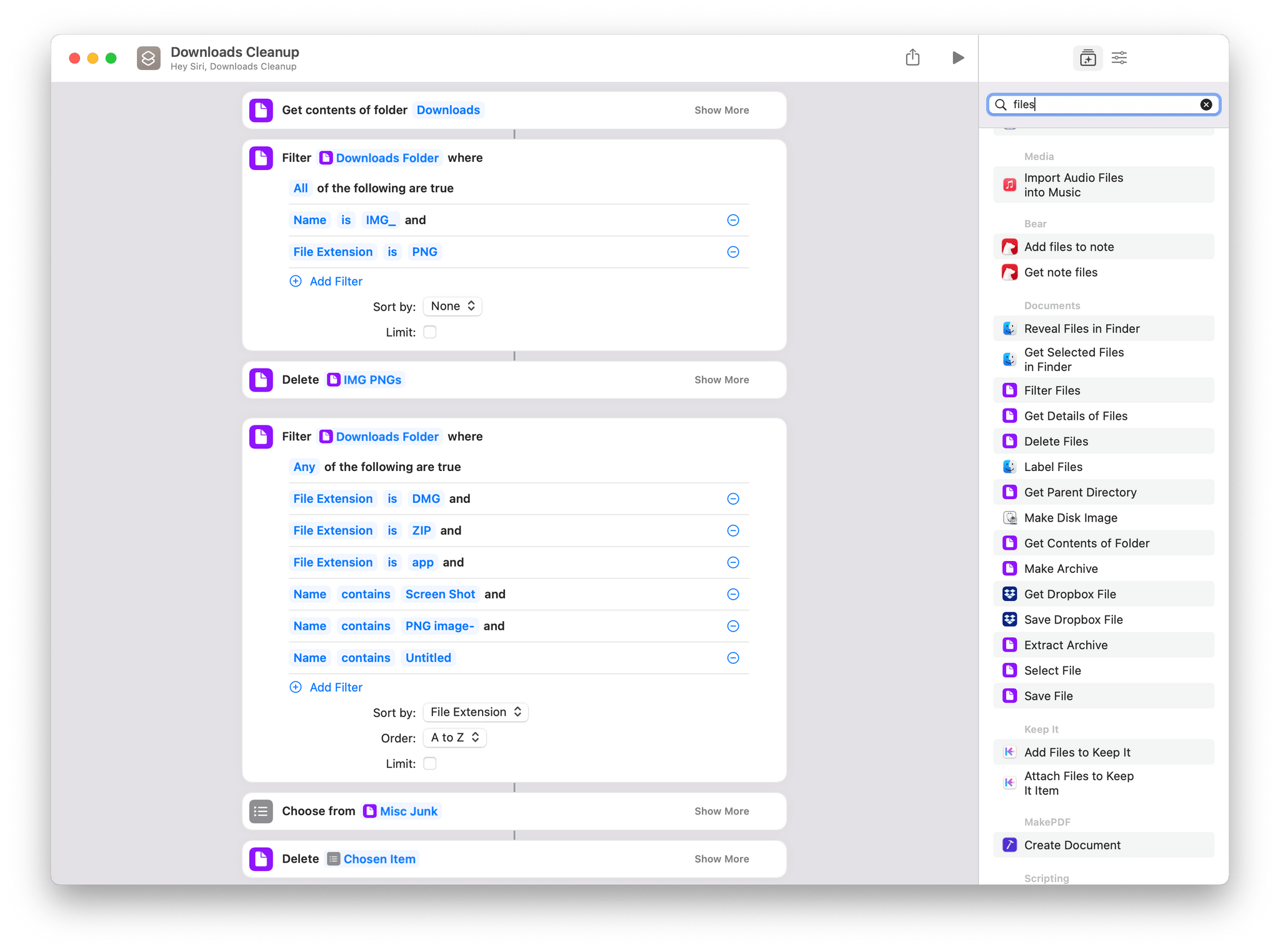Open the share button in the toolbar
Screen dimensions: 1280x952
pos(912,57)
